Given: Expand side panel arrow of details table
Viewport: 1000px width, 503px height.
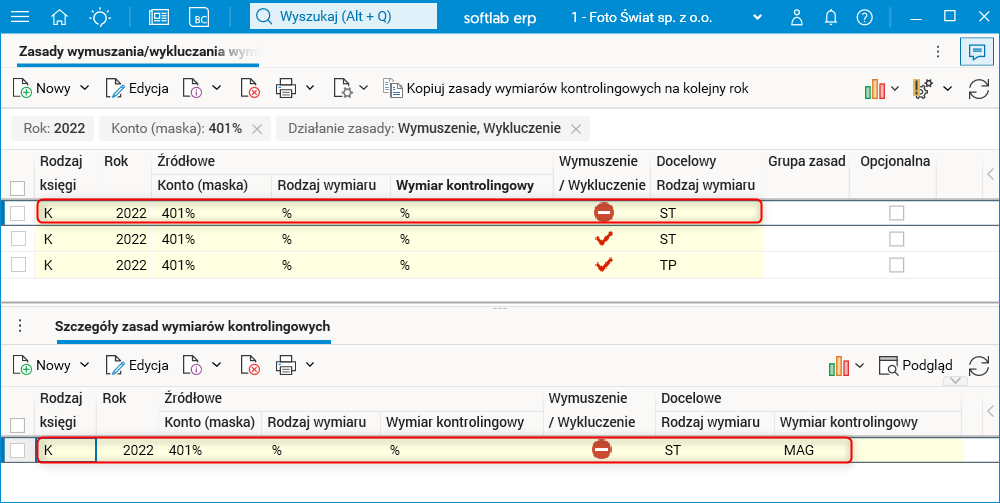Looking at the screenshot, I should pos(990,411).
